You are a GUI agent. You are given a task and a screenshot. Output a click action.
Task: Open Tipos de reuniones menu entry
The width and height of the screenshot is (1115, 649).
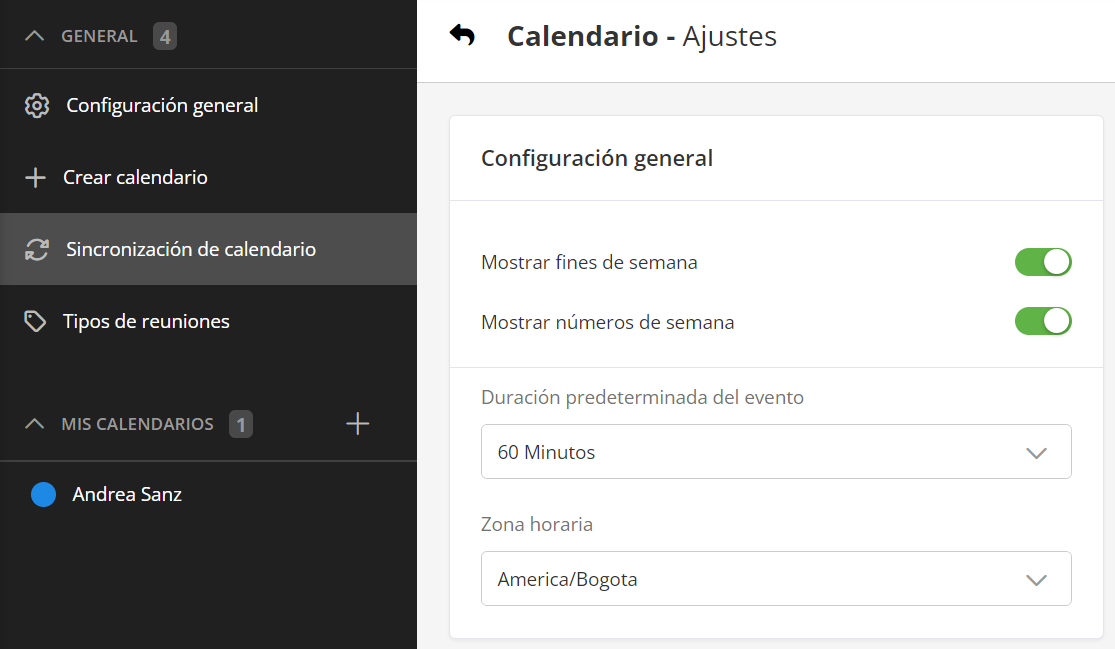146,322
